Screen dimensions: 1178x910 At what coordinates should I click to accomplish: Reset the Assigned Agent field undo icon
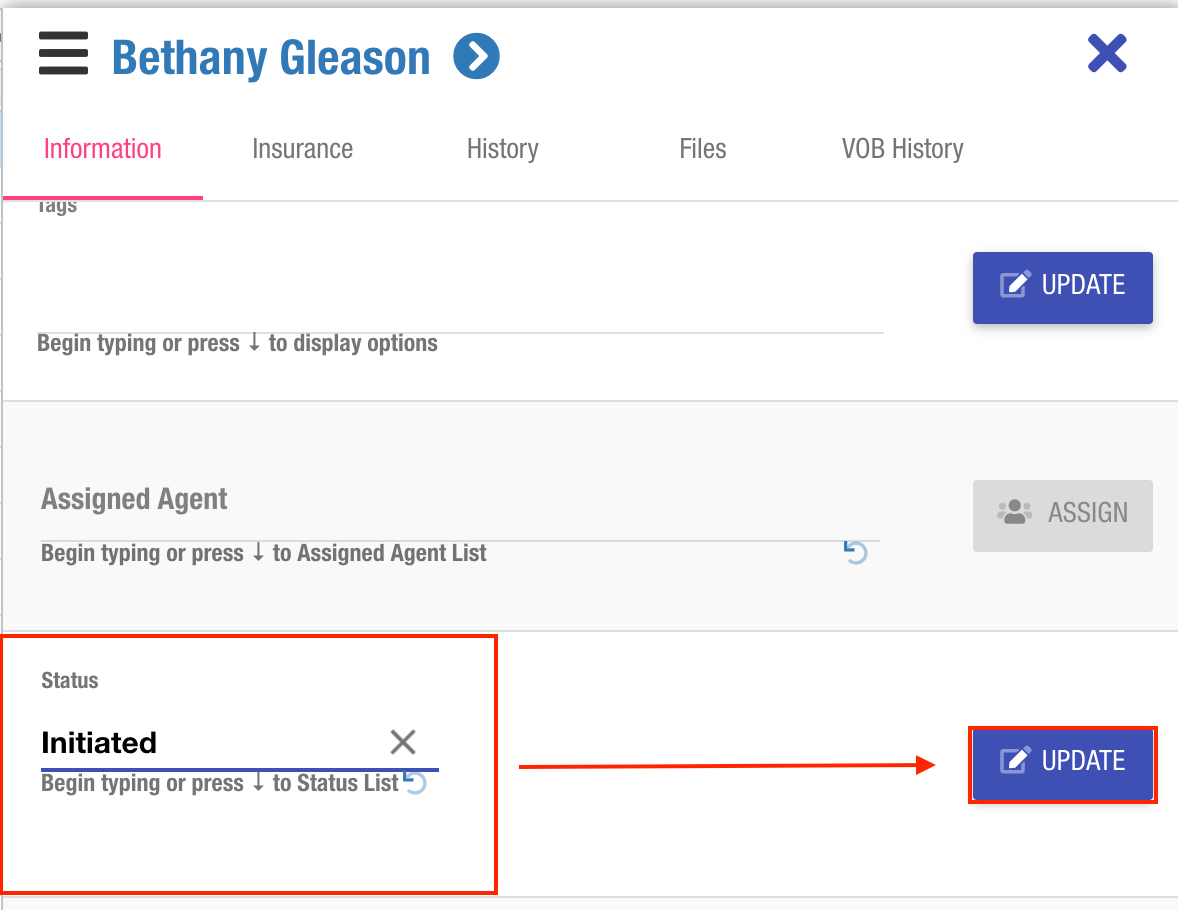(x=855, y=552)
